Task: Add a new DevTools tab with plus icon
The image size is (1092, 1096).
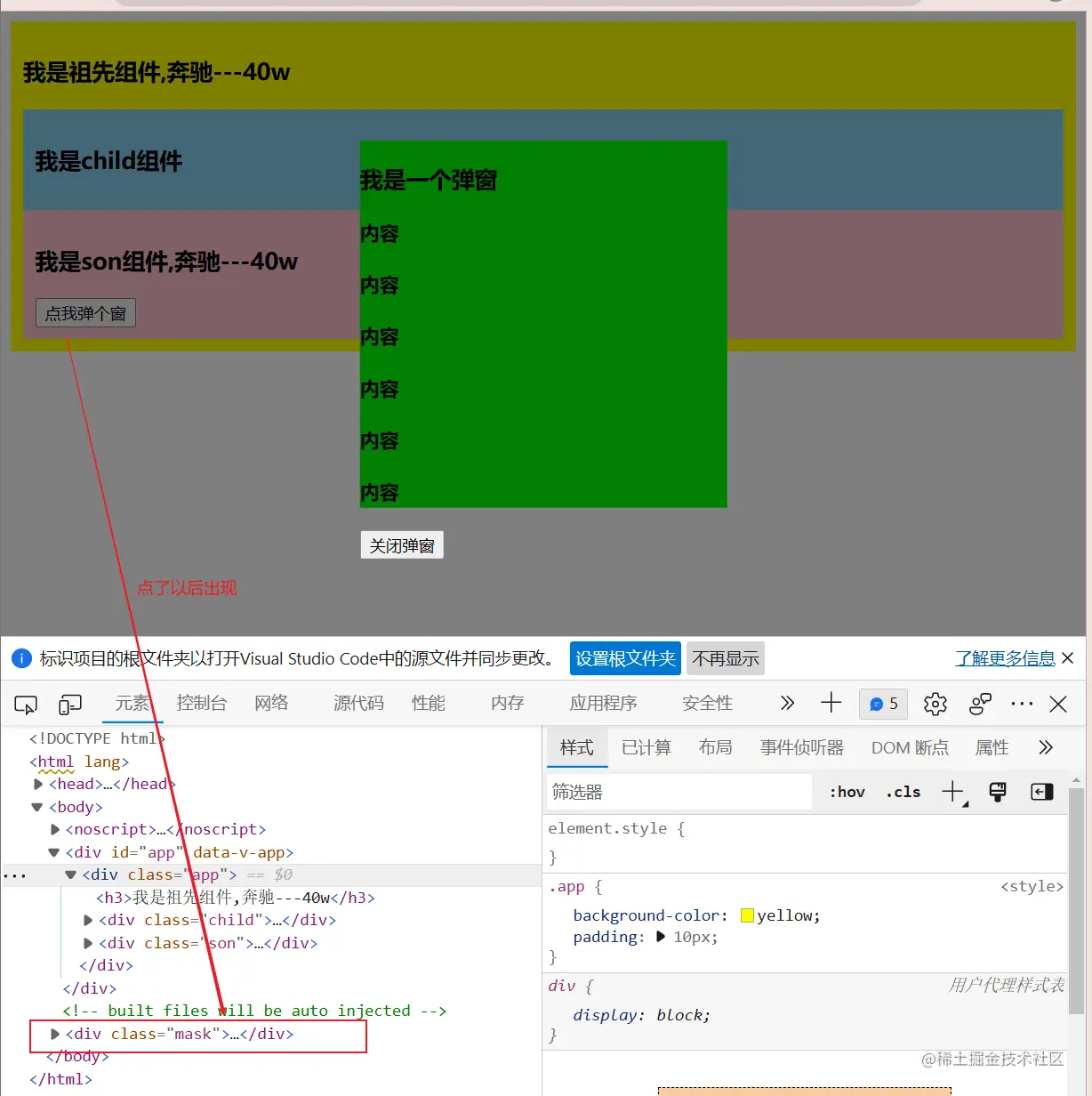Action: point(831,703)
